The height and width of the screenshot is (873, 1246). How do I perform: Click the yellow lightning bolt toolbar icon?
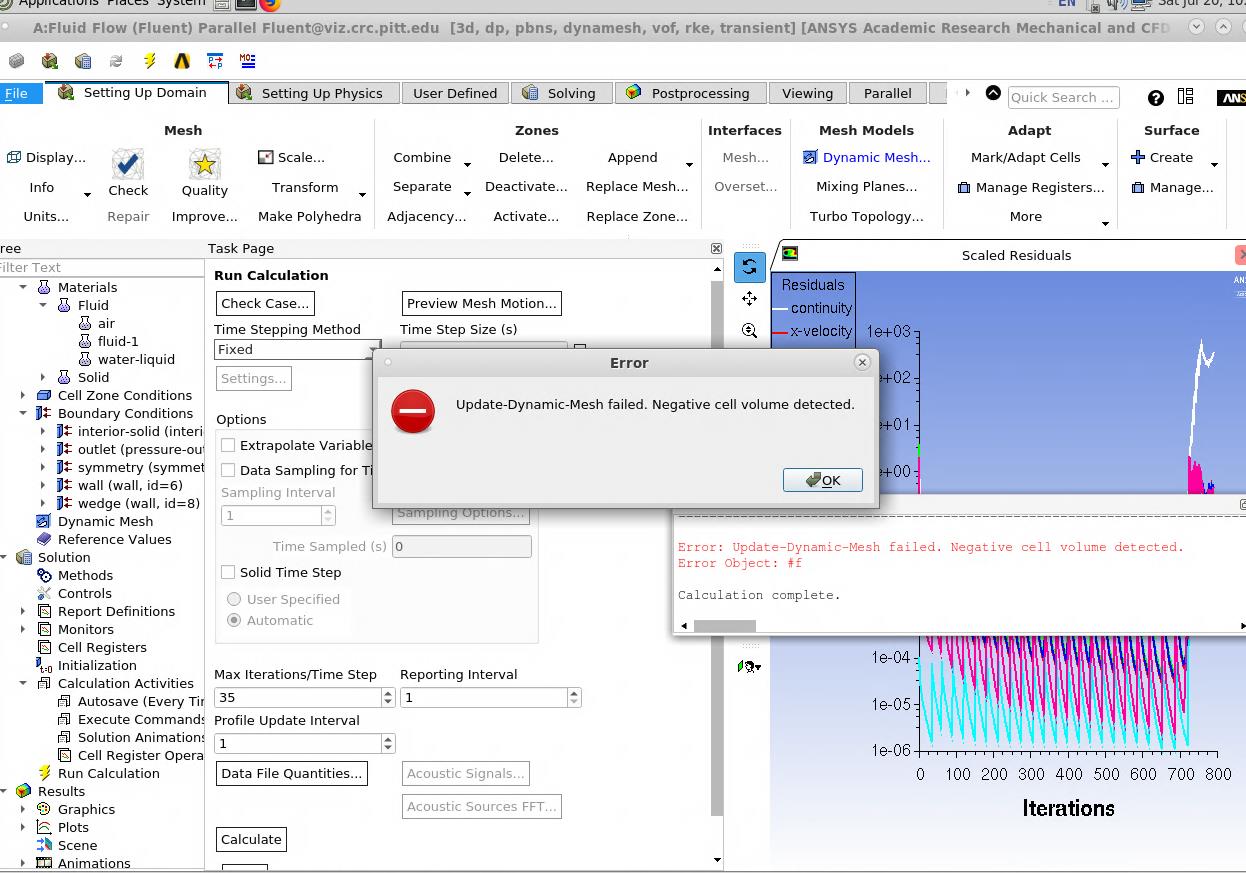[x=149, y=61]
